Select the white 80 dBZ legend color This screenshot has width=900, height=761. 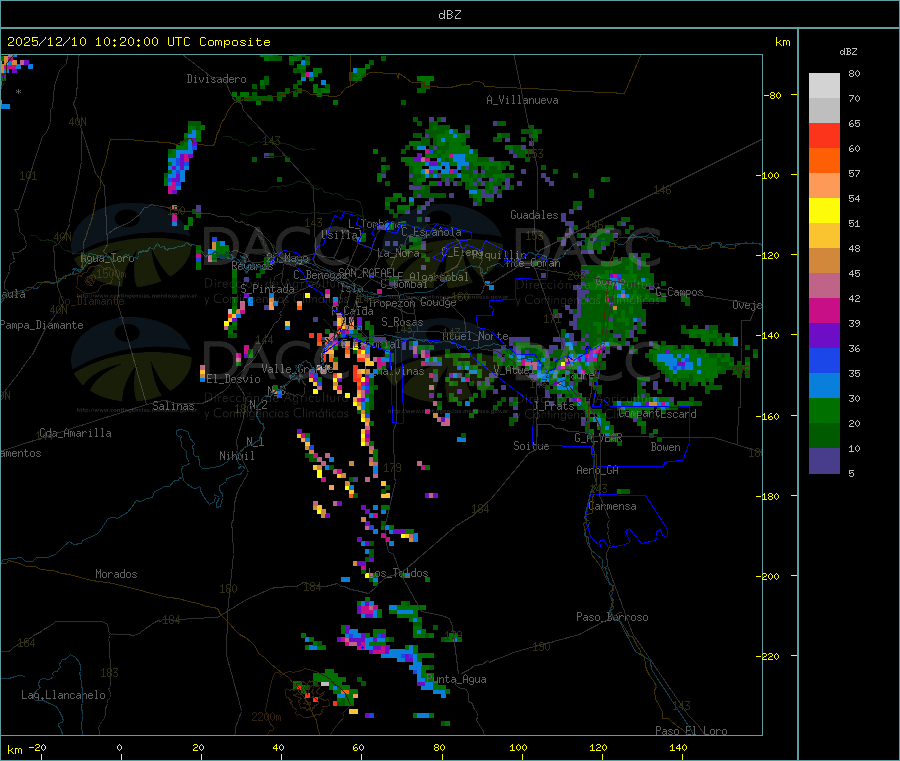click(824, 86)
